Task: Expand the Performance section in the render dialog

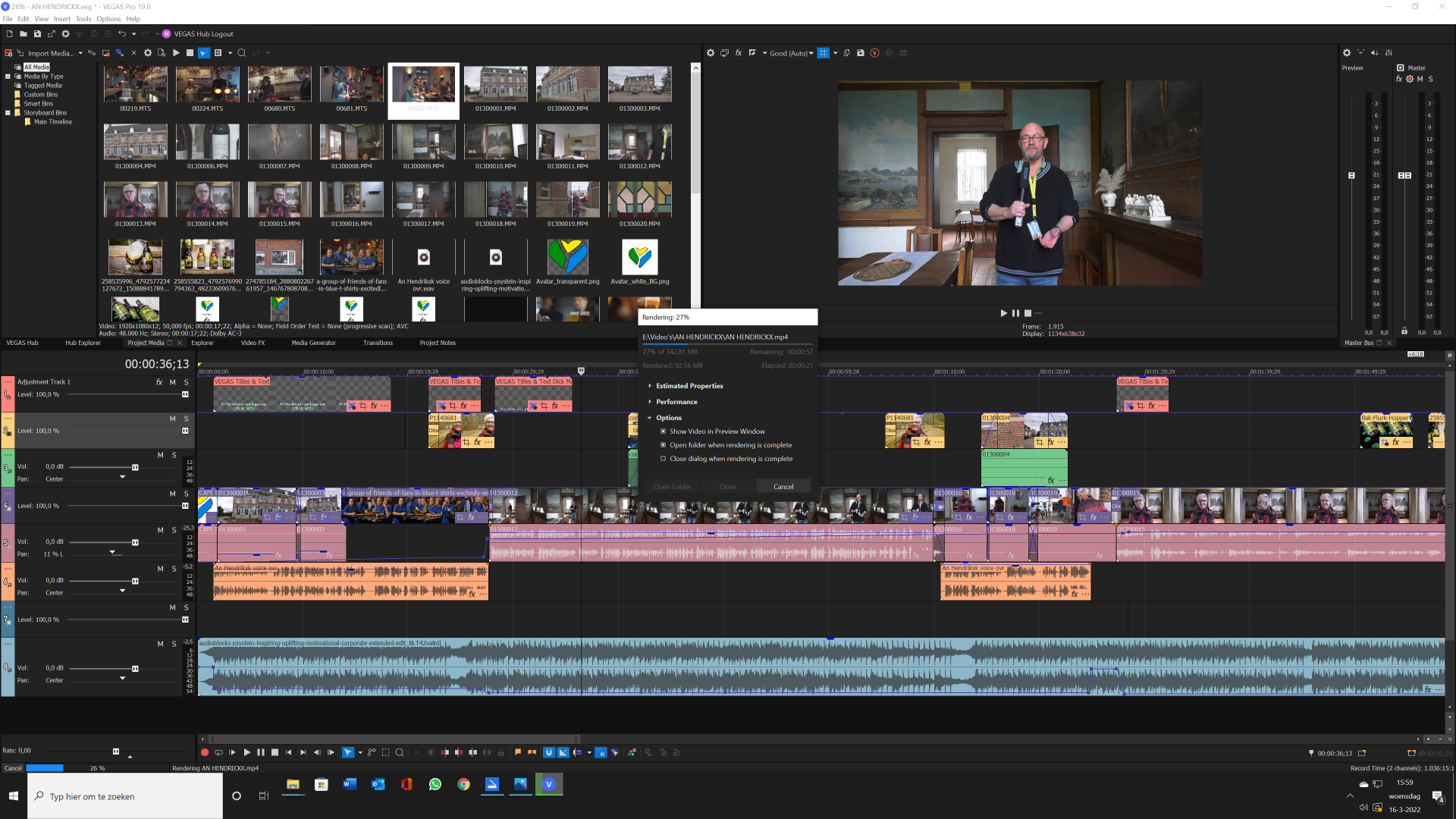Action: tap(650, 402)
